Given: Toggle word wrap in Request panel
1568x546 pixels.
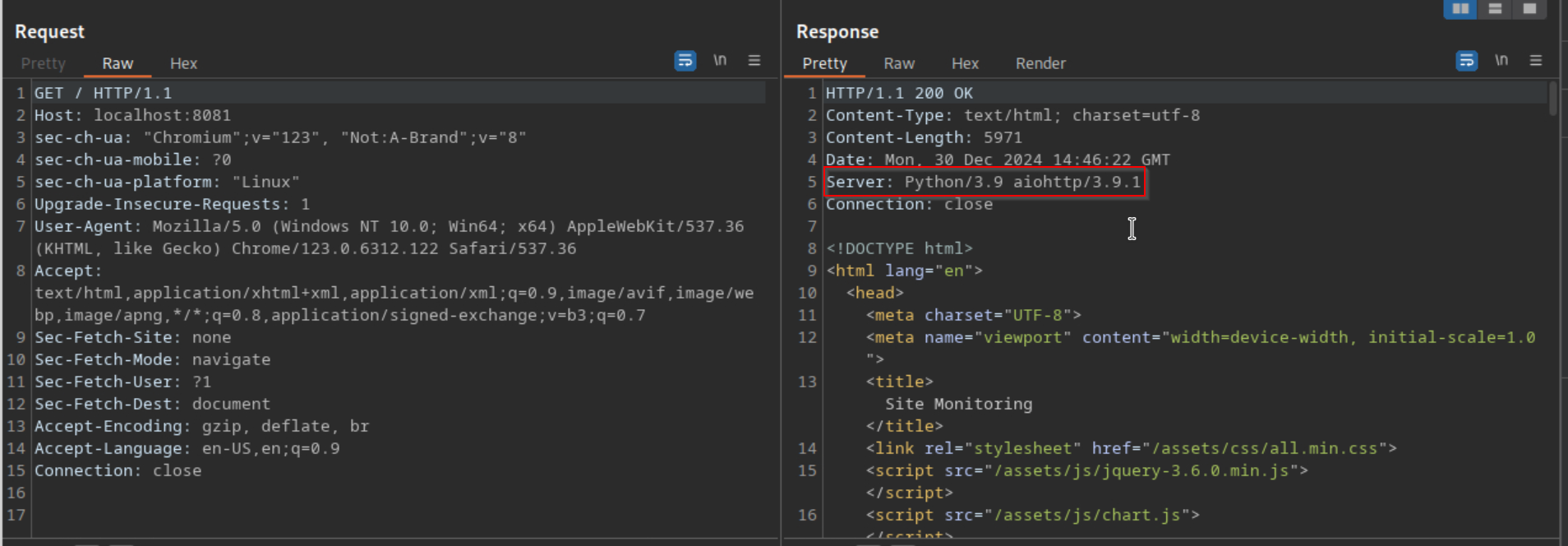Looking at the screenshot, I should pos(685,61).
